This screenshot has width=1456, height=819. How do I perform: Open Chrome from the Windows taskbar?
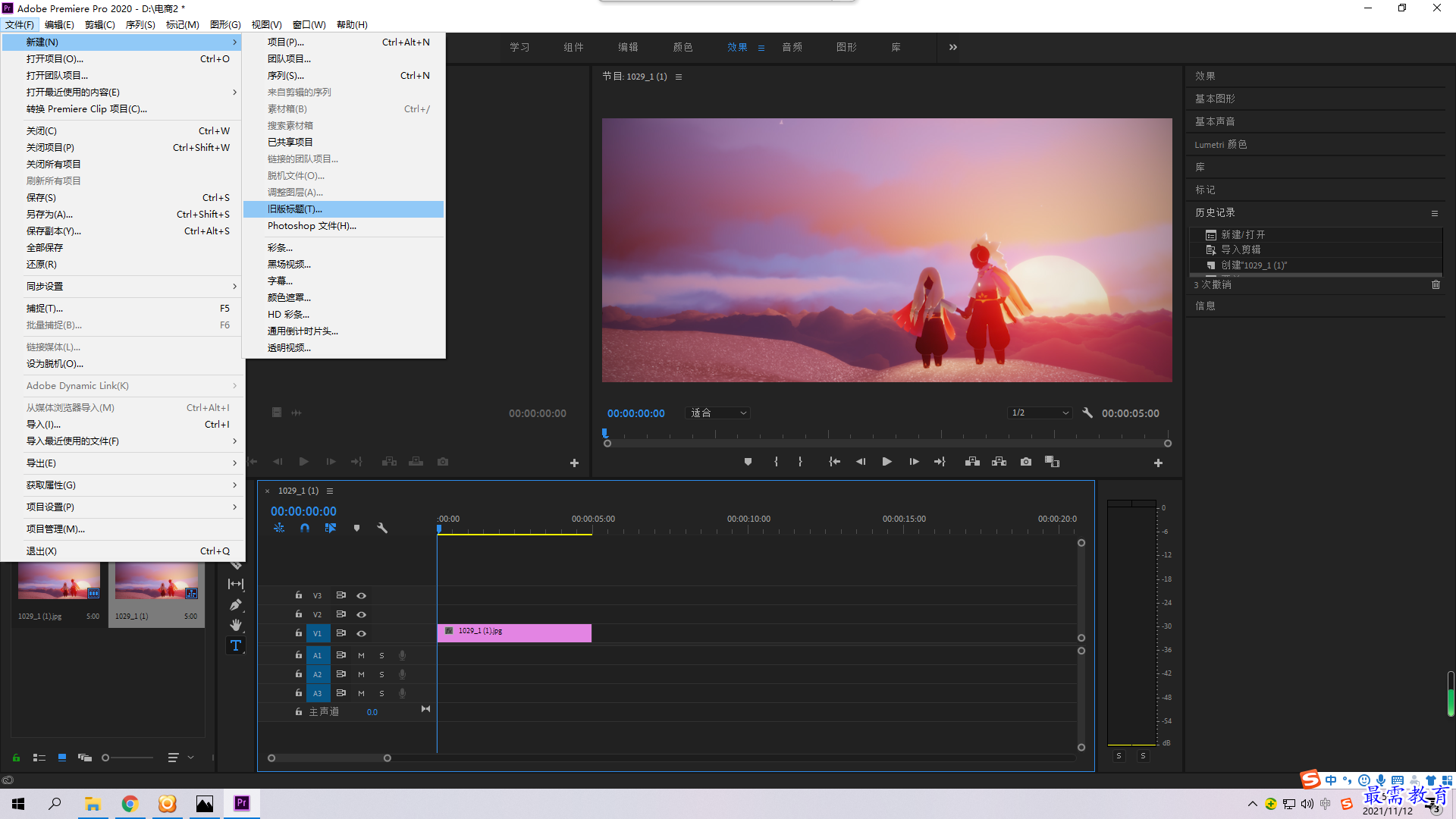[x=130, y=803]
